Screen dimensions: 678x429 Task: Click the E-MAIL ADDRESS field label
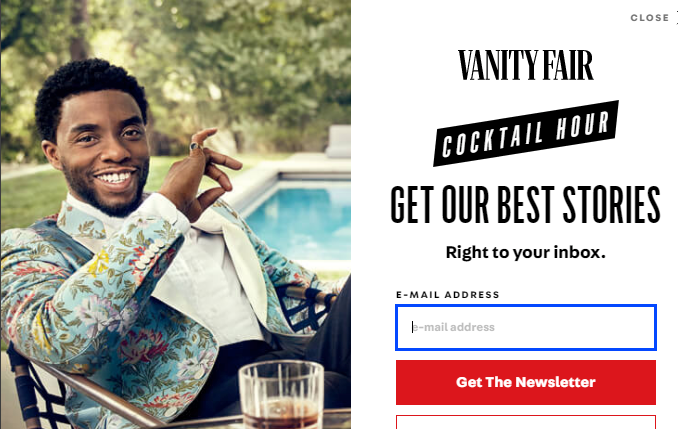[448, 295]
